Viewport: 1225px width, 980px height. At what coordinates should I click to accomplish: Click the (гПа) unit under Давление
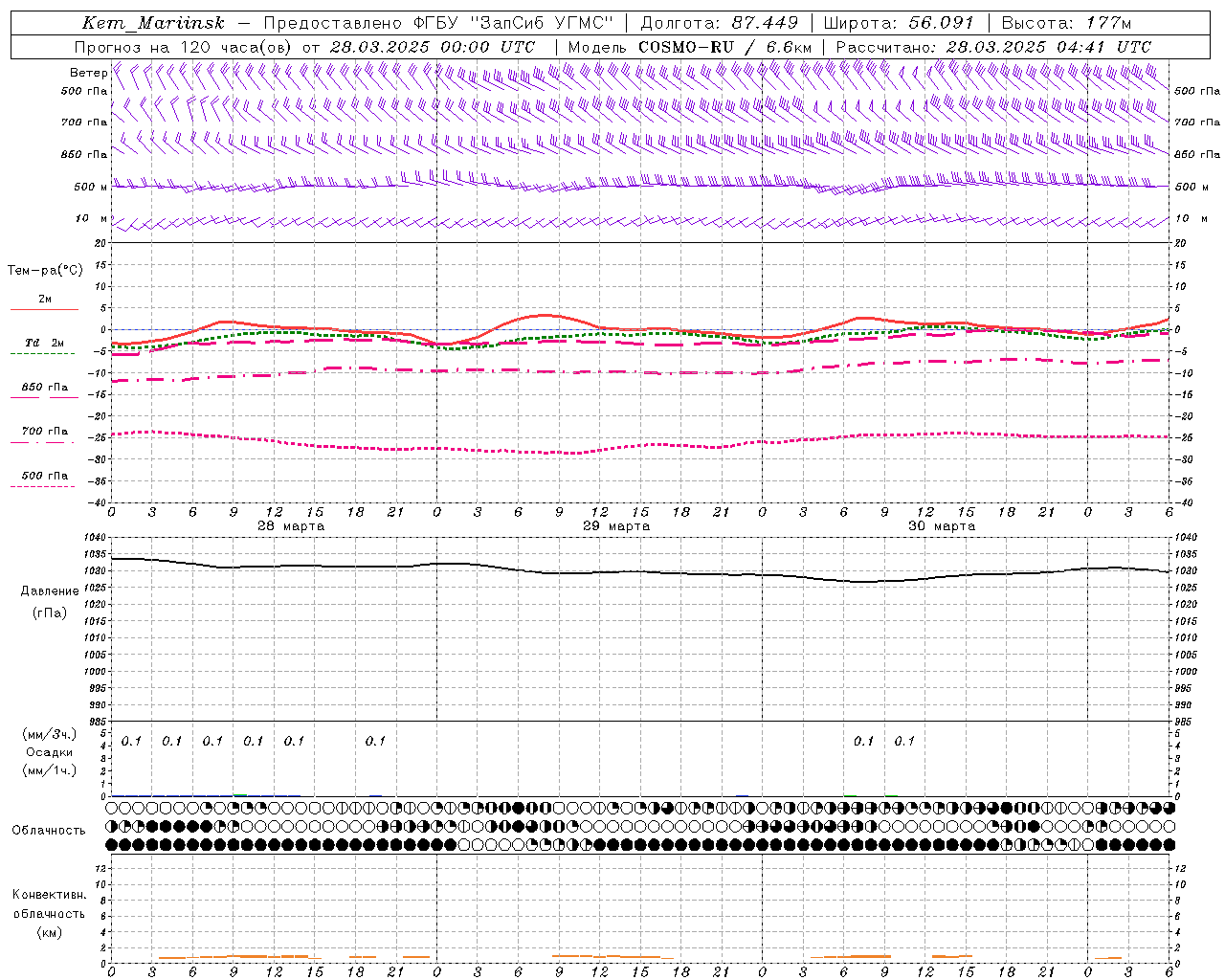point(50,612)
